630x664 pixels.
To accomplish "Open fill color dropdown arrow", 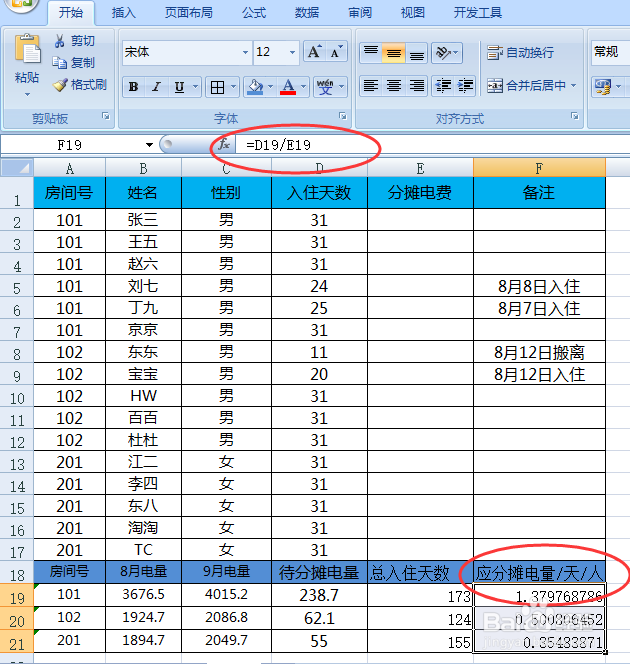I will (x=271, y=87).
